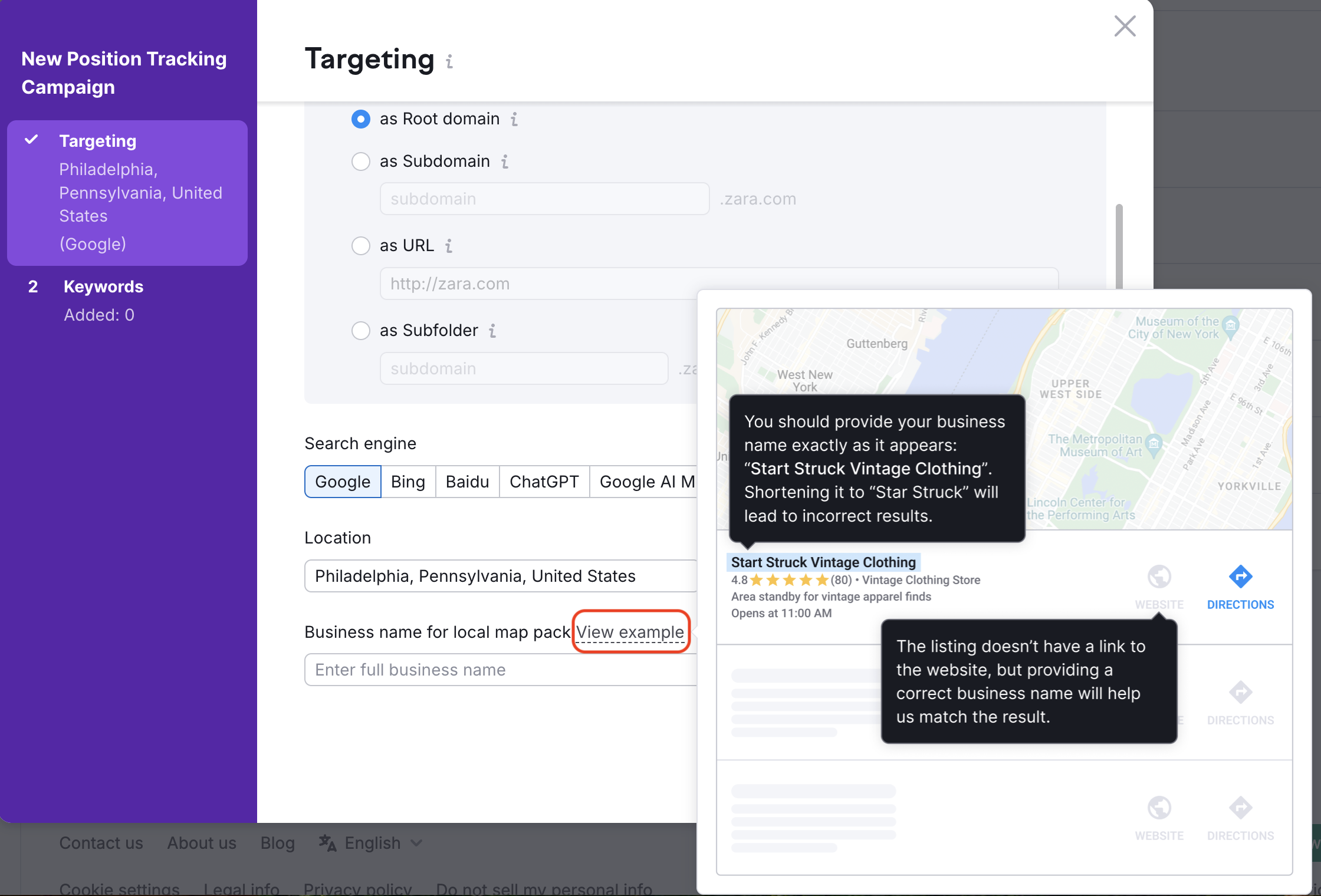The height and width of the screenshot is (896, 1321).
Task: Switch search engine to Bing
Action: pos(408,482)
